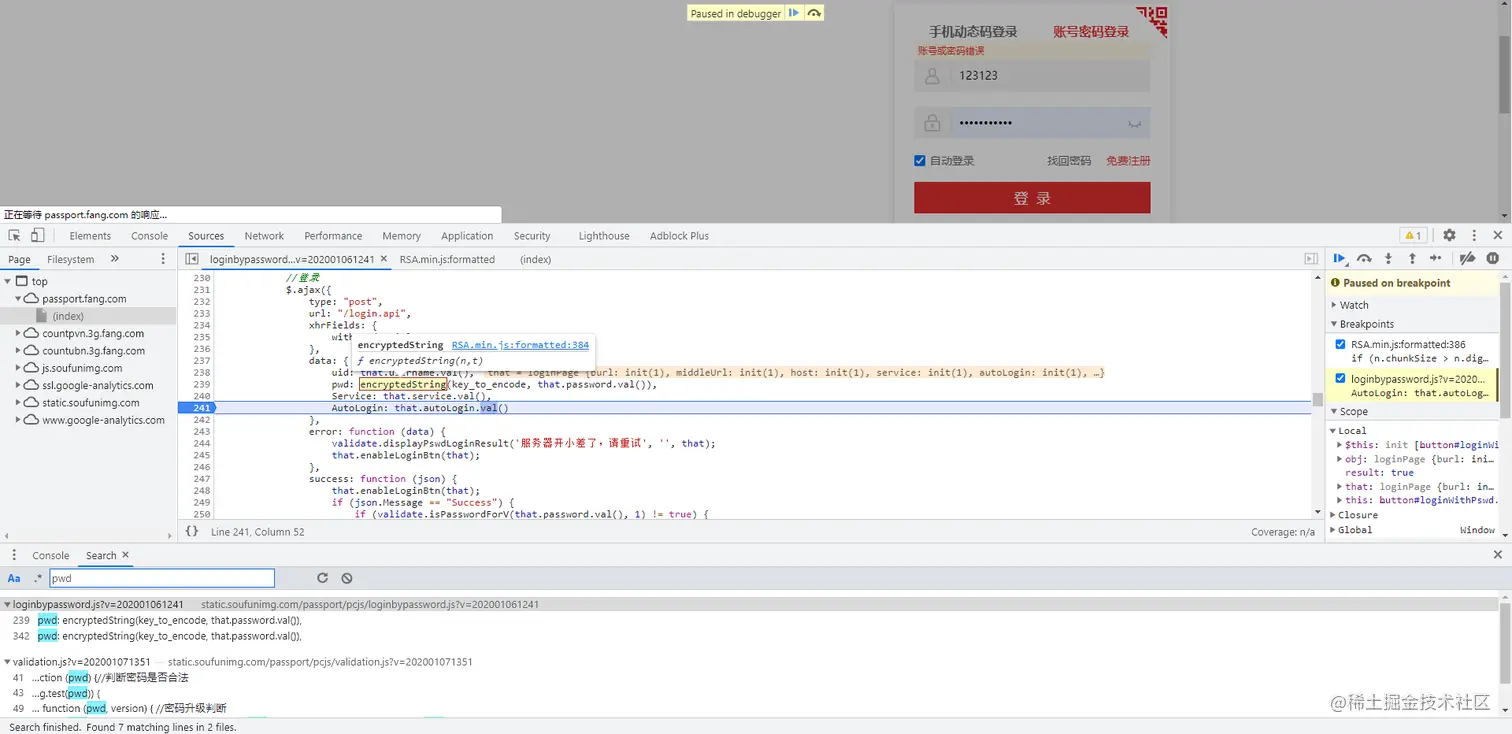The width and height of the screenshot is (1512, 734).
Task: Step into next function call
Action: pos(1388,259)
